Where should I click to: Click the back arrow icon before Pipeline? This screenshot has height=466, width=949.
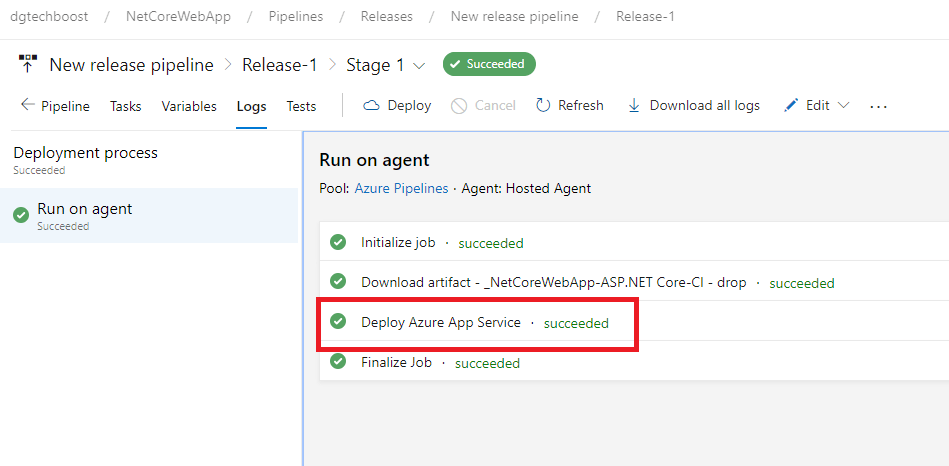pos(27,105)
